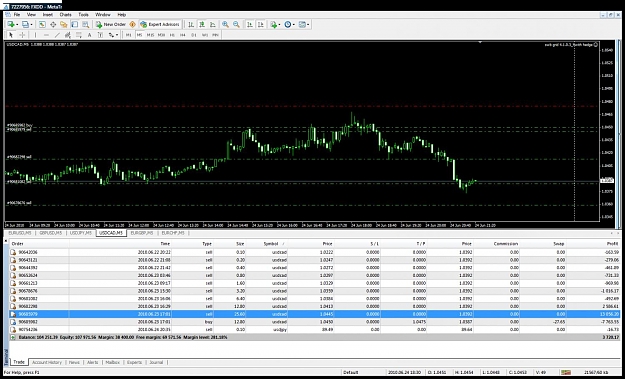Image resolution: width=625 pixels, height=379 pixels.
Task: Switch timeframe to M30
Action: (161, 35)
